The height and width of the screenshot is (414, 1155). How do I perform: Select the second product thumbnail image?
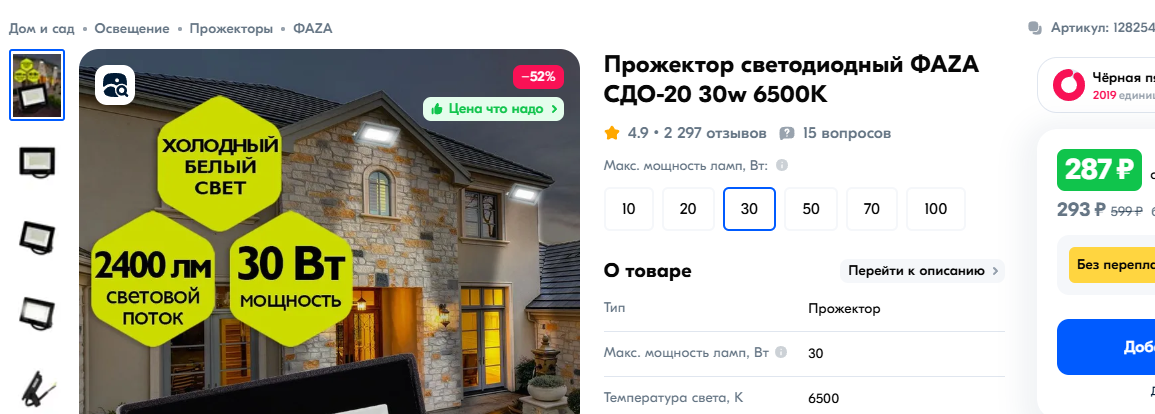tap(37, 161)
